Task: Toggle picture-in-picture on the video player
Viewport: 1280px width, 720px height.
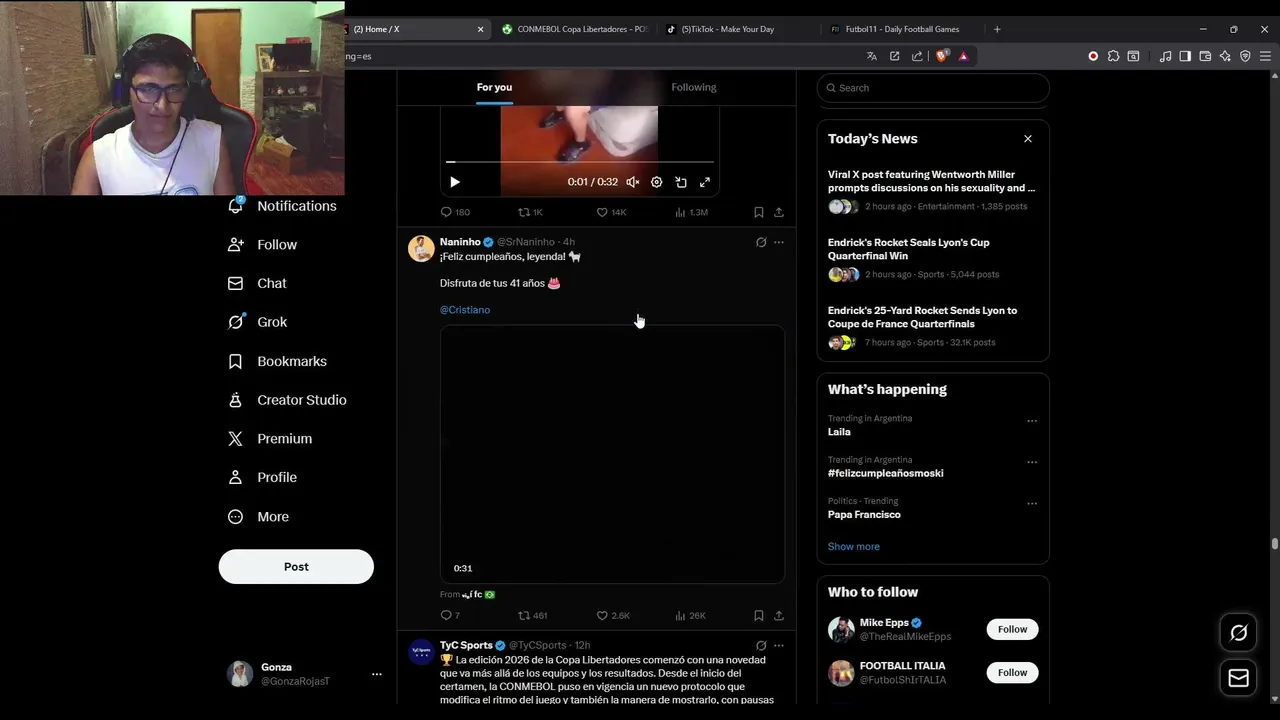Action: point(681,182)
